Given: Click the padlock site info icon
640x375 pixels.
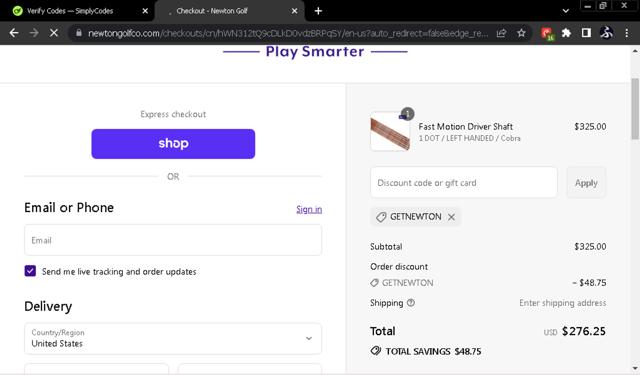Looking at the screenshot, I should point(79,33).
